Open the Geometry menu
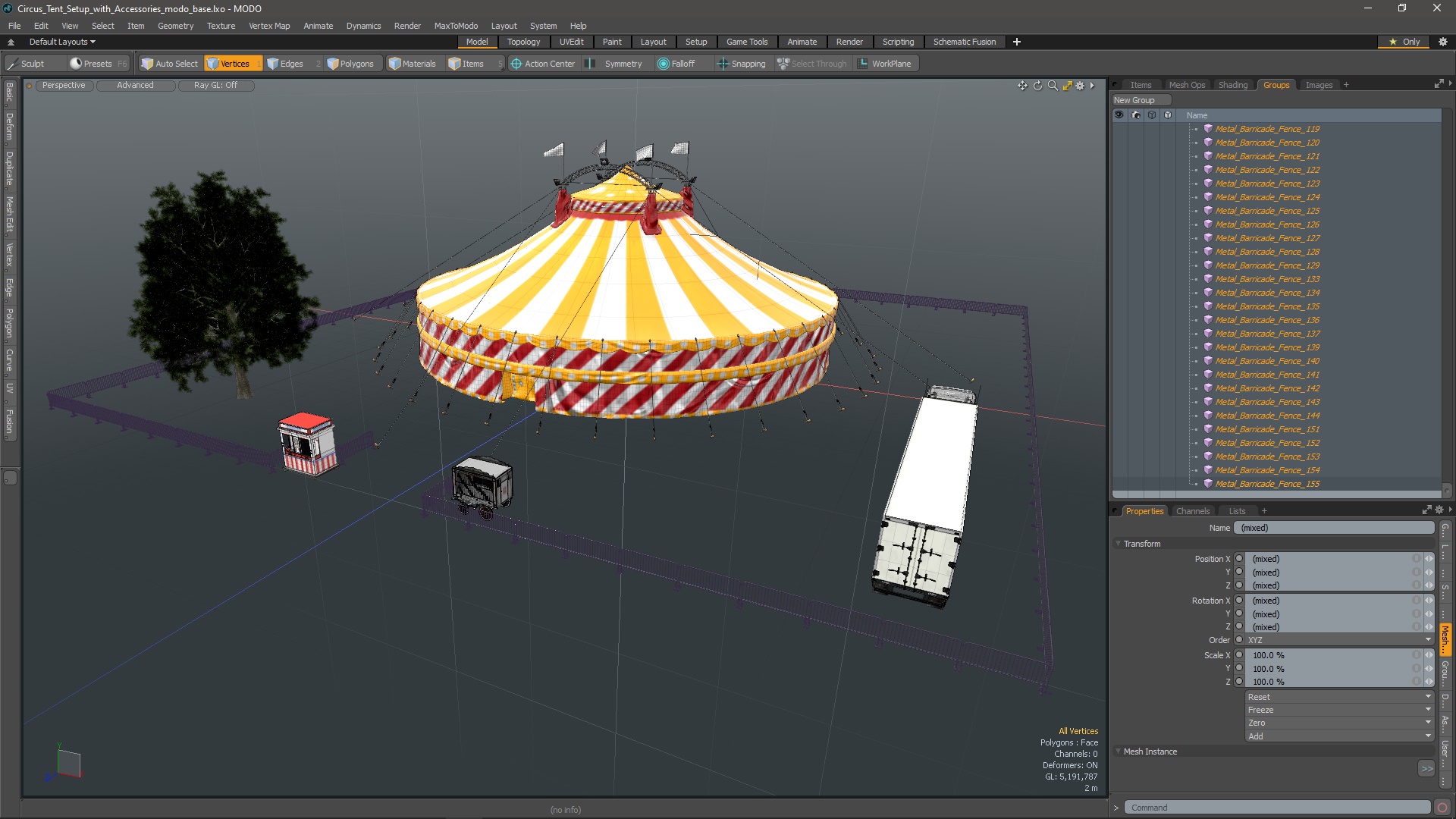The height and width of the screenshot is (819, 1456). (175, 26)
